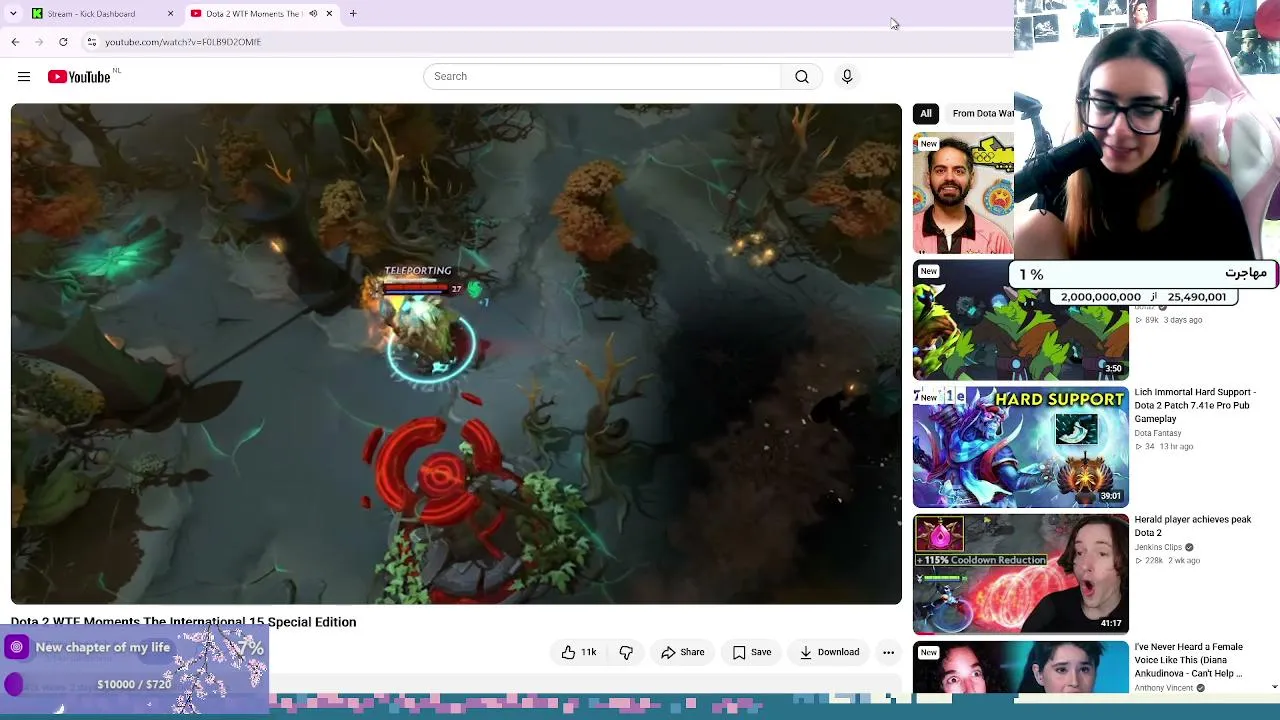Click the down arrow of the scrollbar

tap(1274, 687)
